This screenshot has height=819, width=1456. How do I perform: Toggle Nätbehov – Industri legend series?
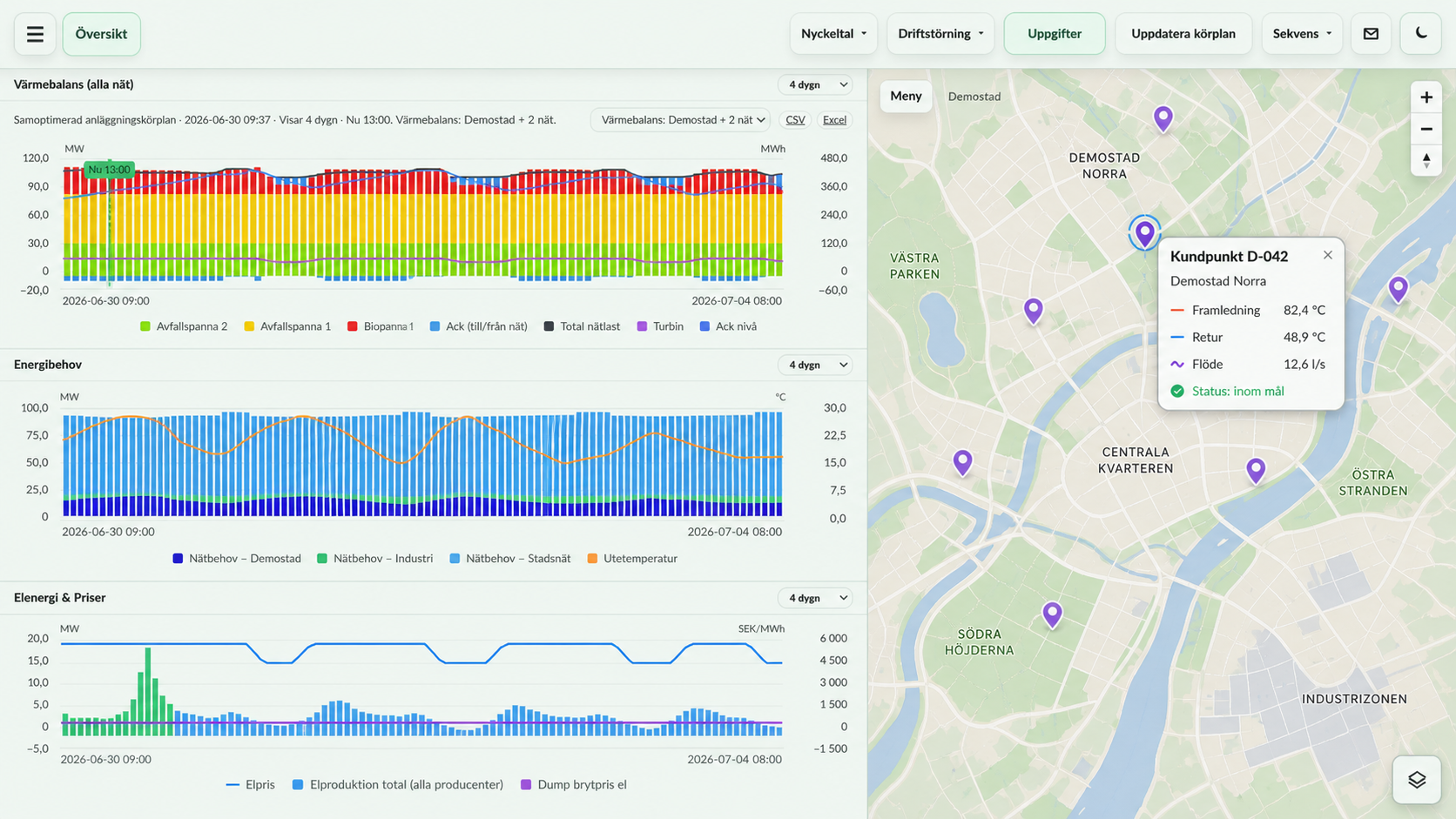(x=374, y=559)
